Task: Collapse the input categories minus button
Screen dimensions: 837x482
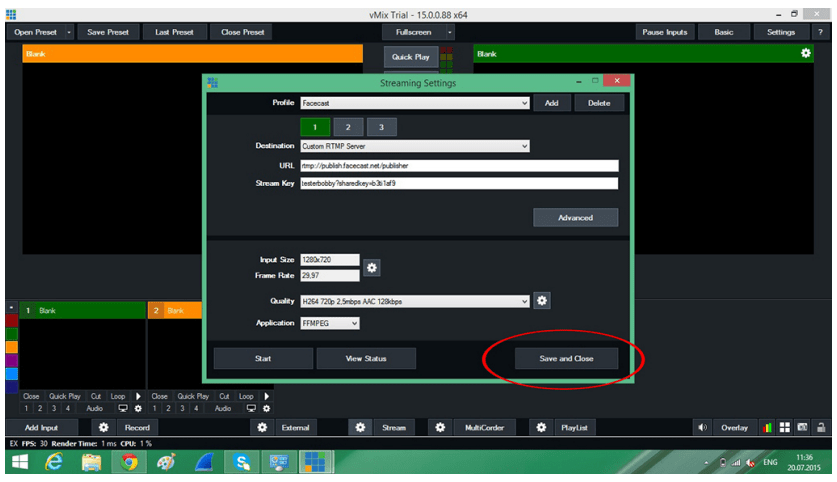Action: tap(11, 308)
